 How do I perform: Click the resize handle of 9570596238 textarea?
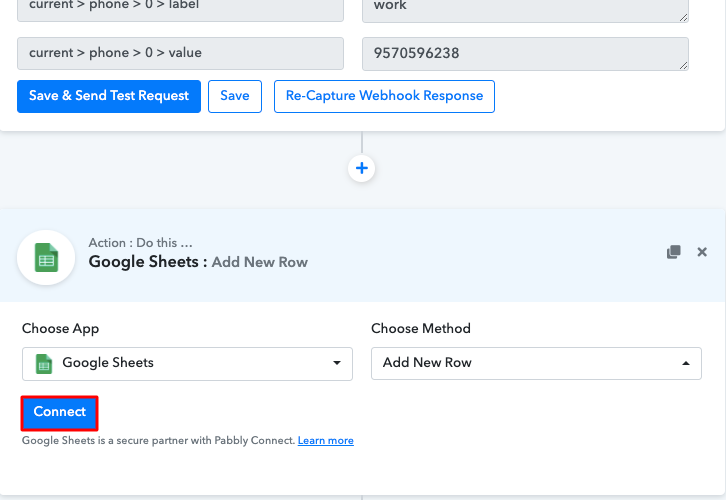[x=683, y=65]
